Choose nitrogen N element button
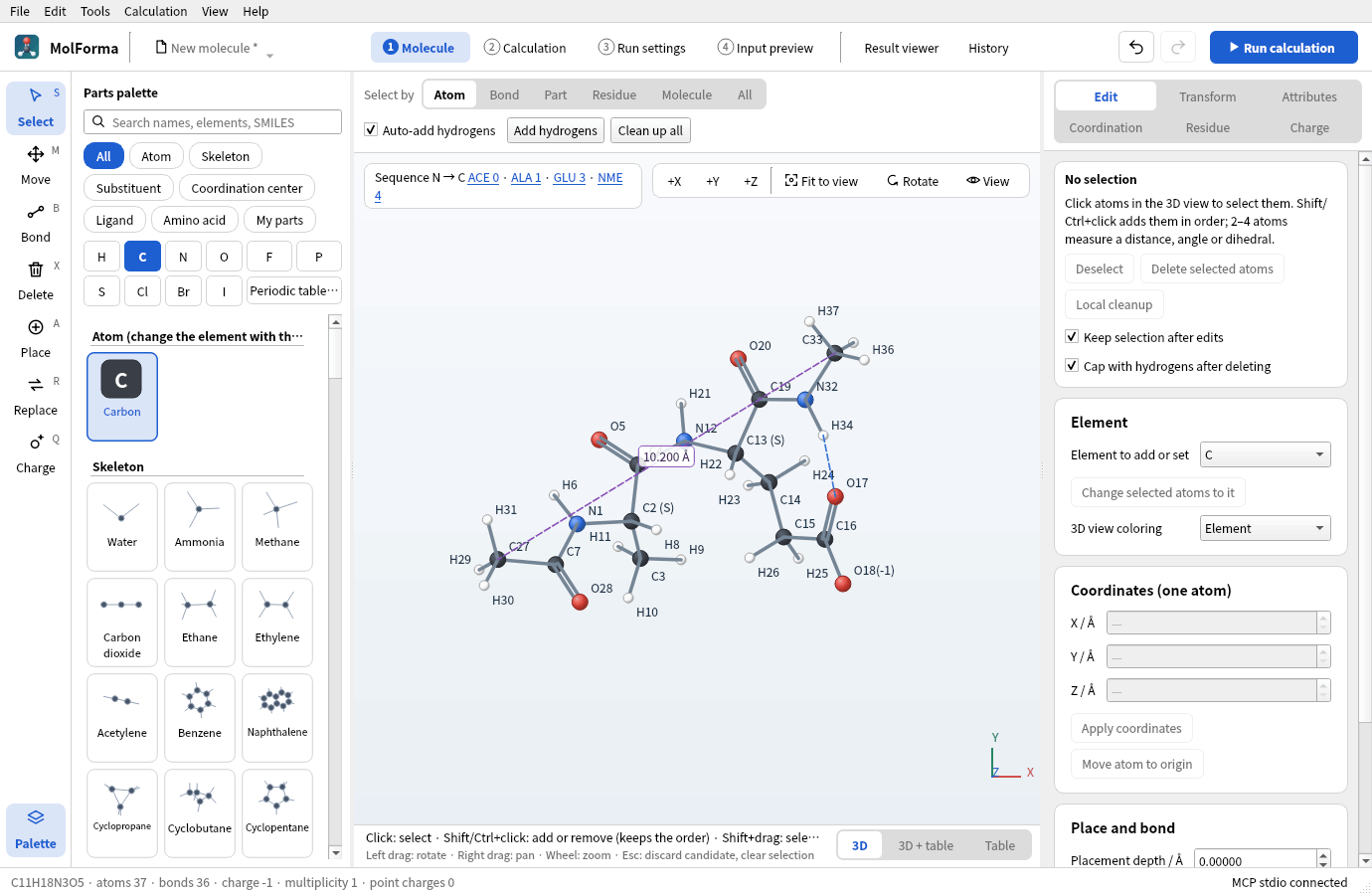Viewport: 1372px width, 895px height. [x=183, y=257]
